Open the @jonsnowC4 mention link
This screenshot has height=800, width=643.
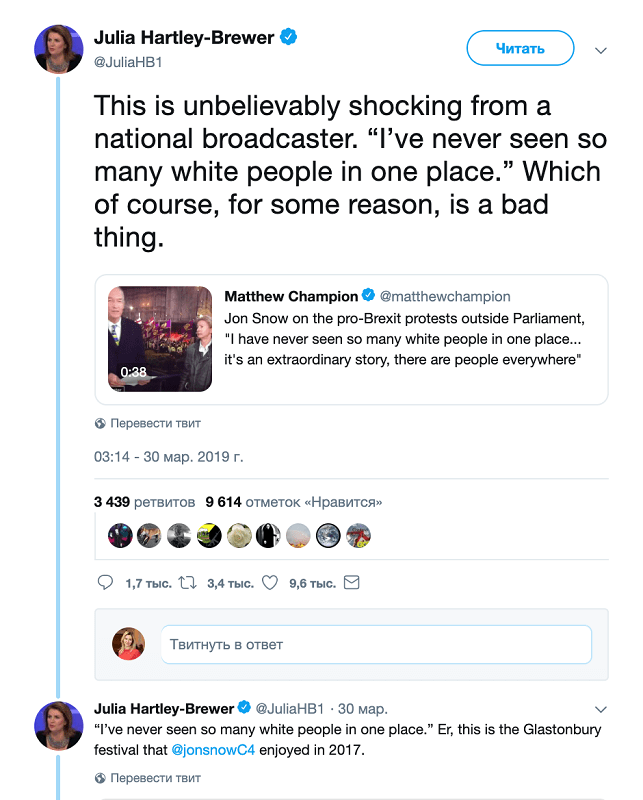(x=213, y=750)
